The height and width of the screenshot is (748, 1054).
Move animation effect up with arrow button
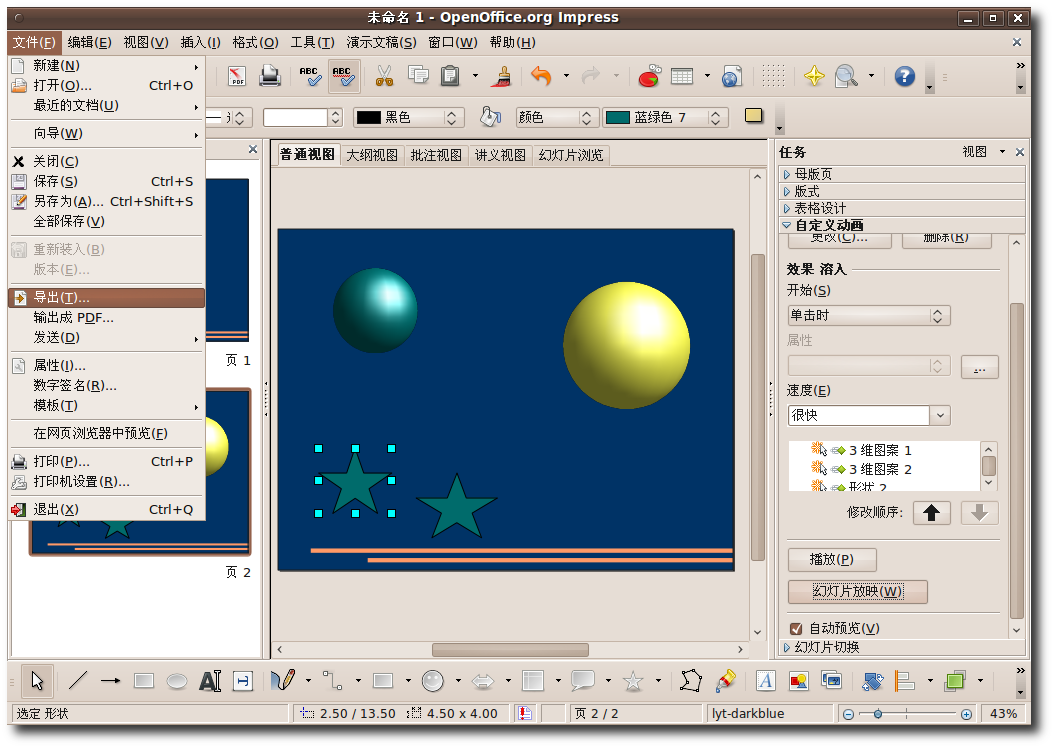(931, 513)
